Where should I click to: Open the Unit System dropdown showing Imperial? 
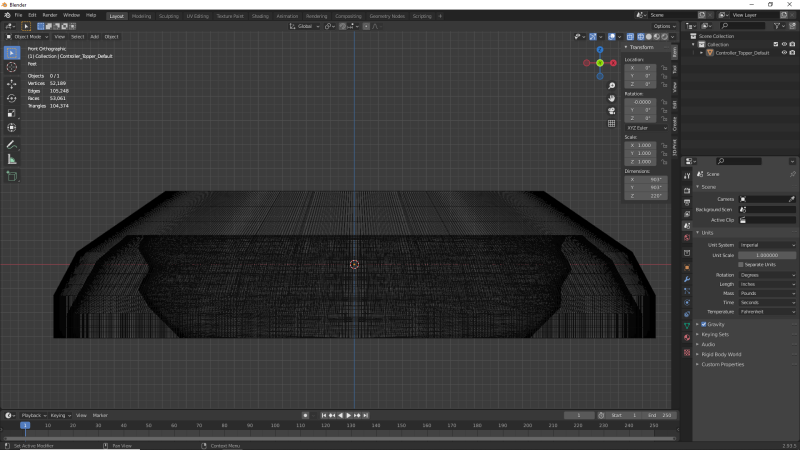767,245
